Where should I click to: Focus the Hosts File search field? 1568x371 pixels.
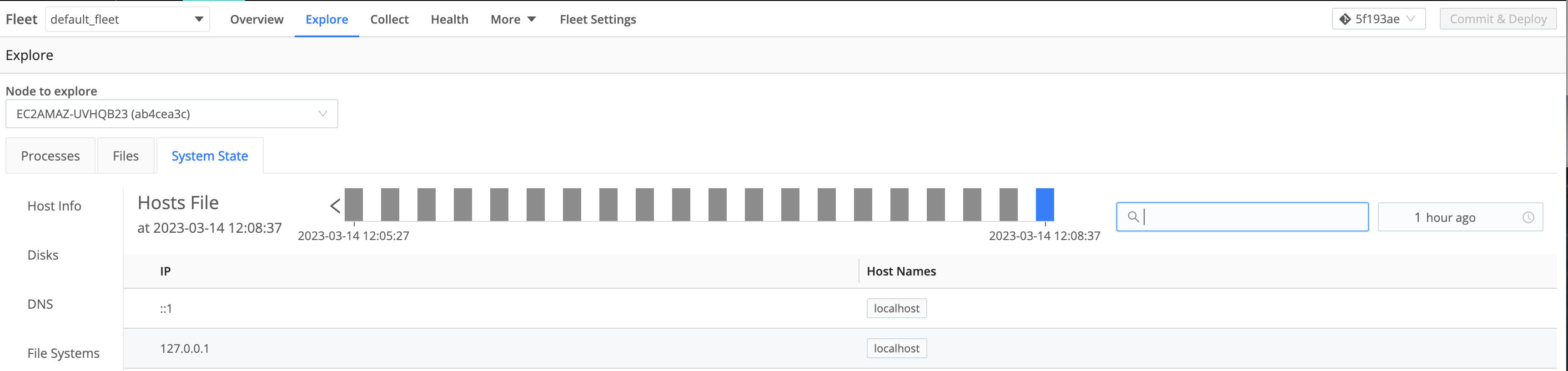click(1254, 217)
